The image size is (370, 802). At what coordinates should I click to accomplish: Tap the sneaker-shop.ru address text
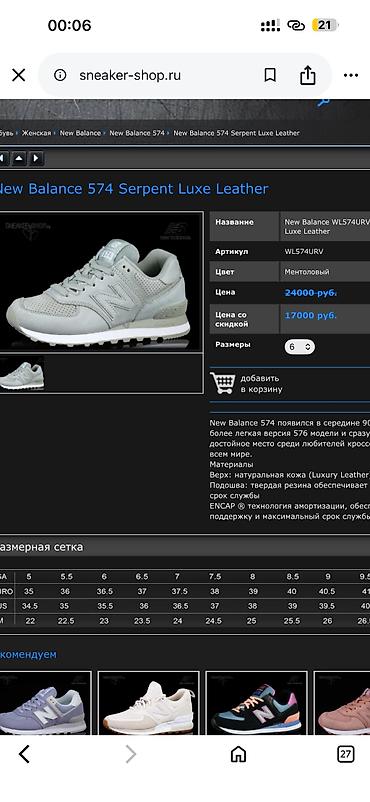click(129, 76)
